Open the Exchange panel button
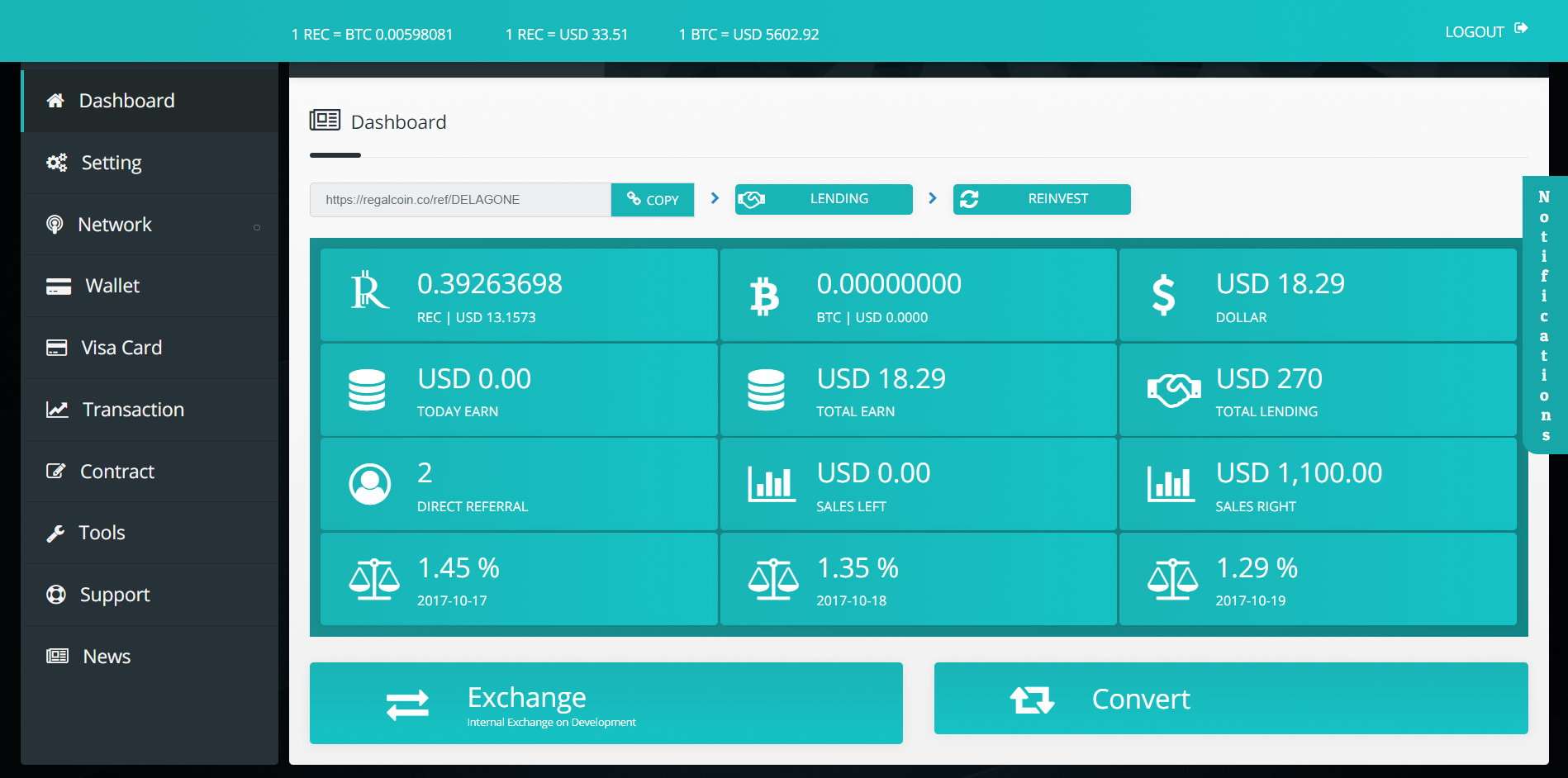 click(606, 703)
